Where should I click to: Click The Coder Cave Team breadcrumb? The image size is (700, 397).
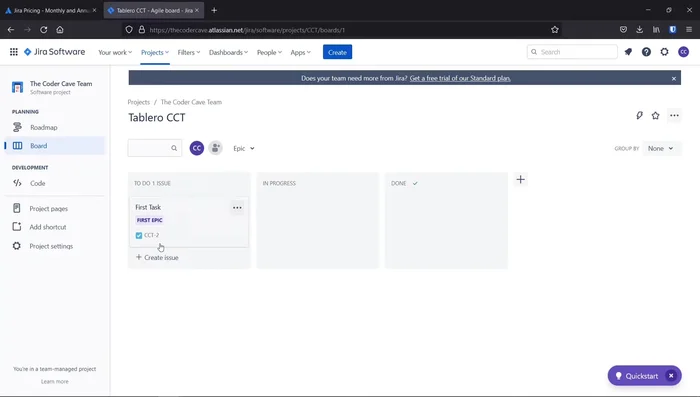coord(191,102)
